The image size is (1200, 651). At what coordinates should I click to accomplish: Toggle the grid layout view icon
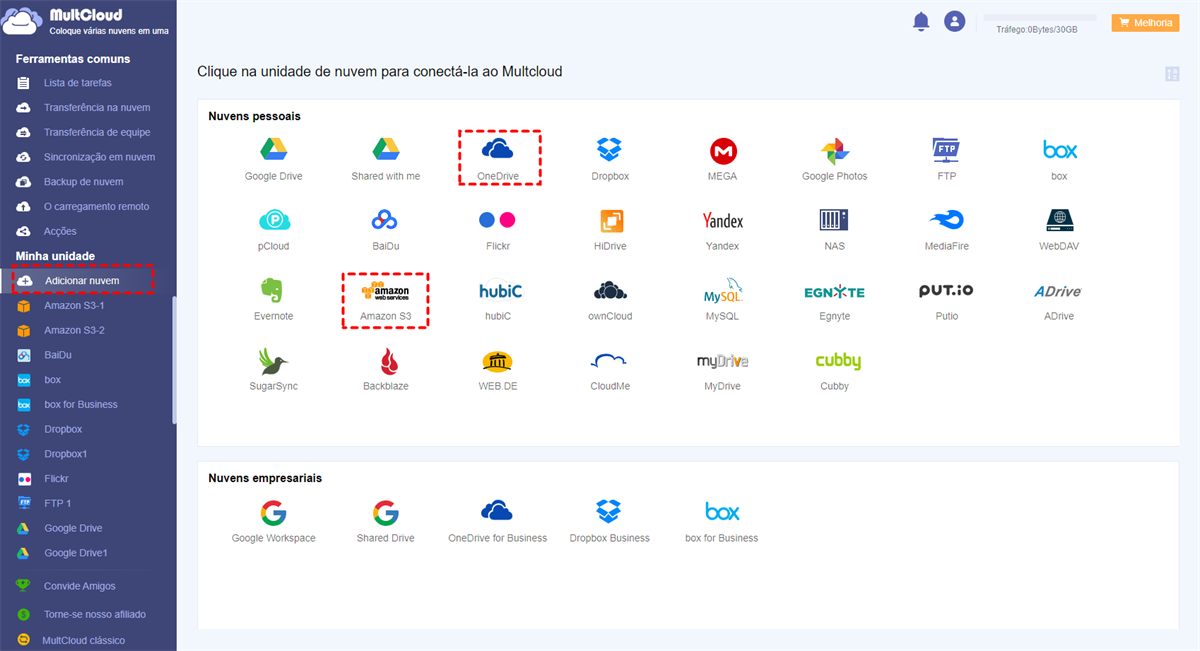[1172, 73]
